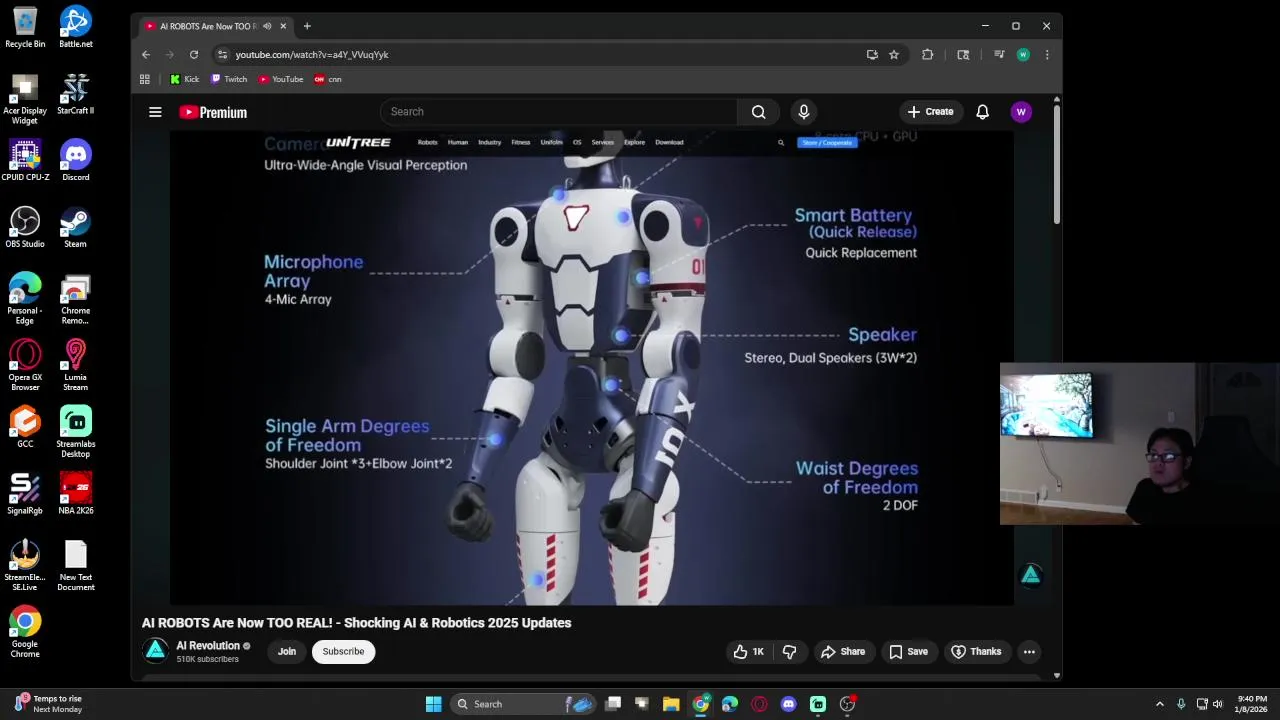Start voice search with the microphone icon
Viewport: 1280px width, 720px height.
point(803,112)
